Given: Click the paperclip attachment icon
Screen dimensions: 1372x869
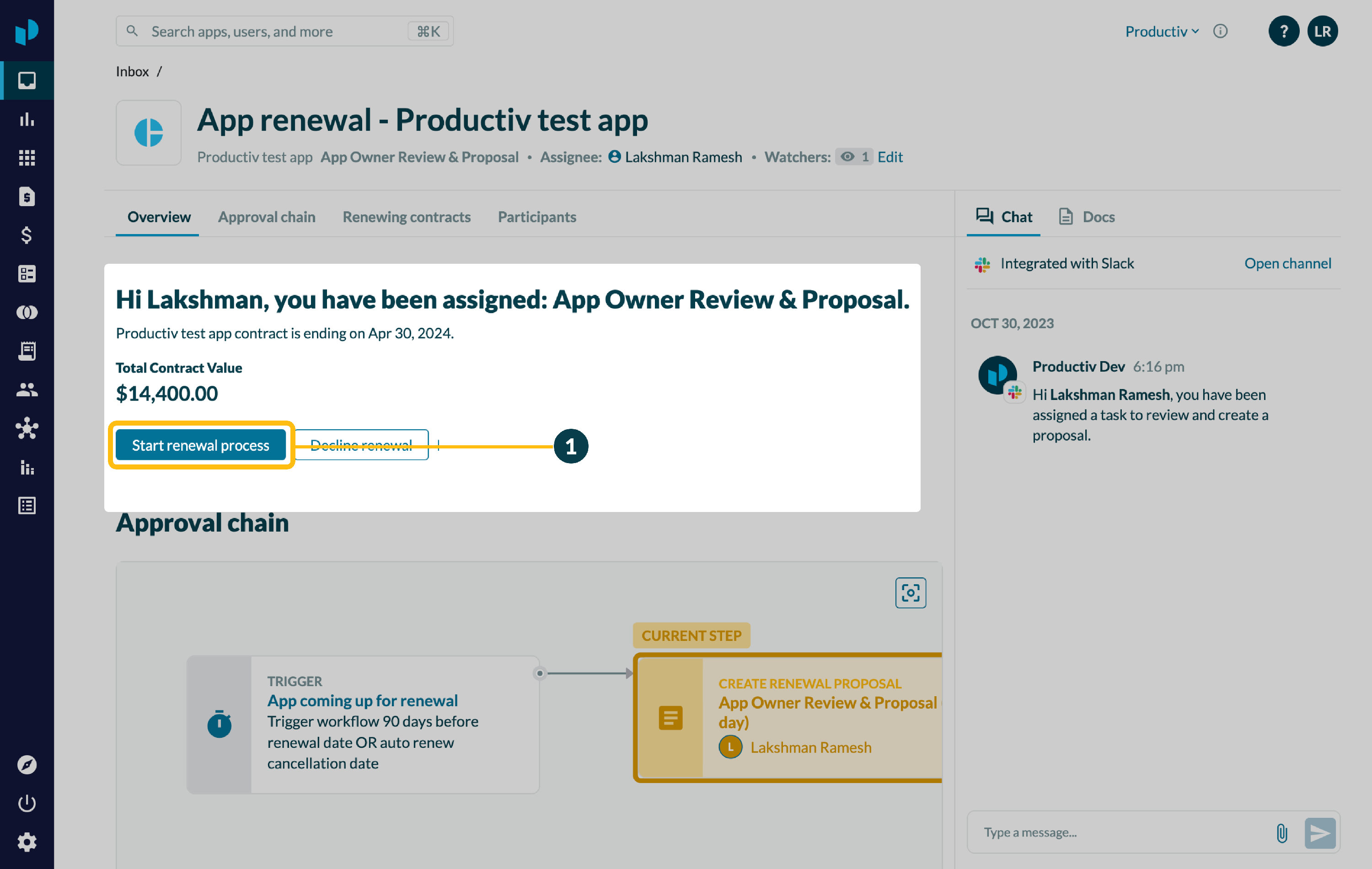Looking at the screenshot, I should [1281, 832].
